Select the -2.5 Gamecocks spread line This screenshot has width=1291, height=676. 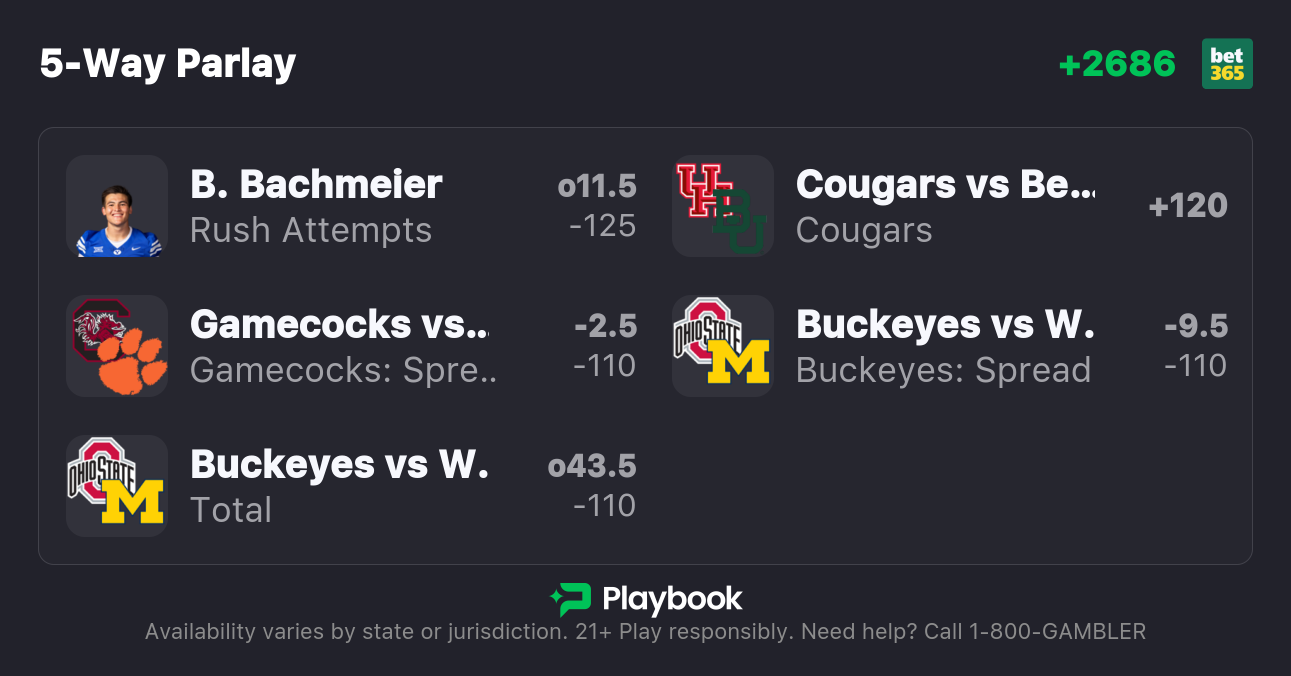(605, 326)
